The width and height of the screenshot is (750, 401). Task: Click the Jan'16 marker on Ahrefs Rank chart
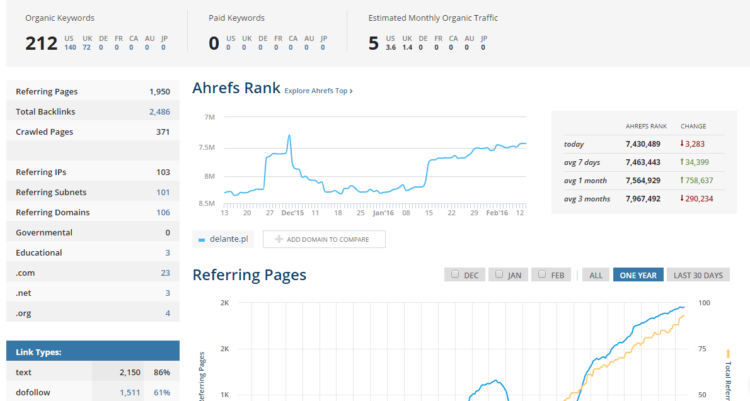pyautogui.click(x=383, y=213)
